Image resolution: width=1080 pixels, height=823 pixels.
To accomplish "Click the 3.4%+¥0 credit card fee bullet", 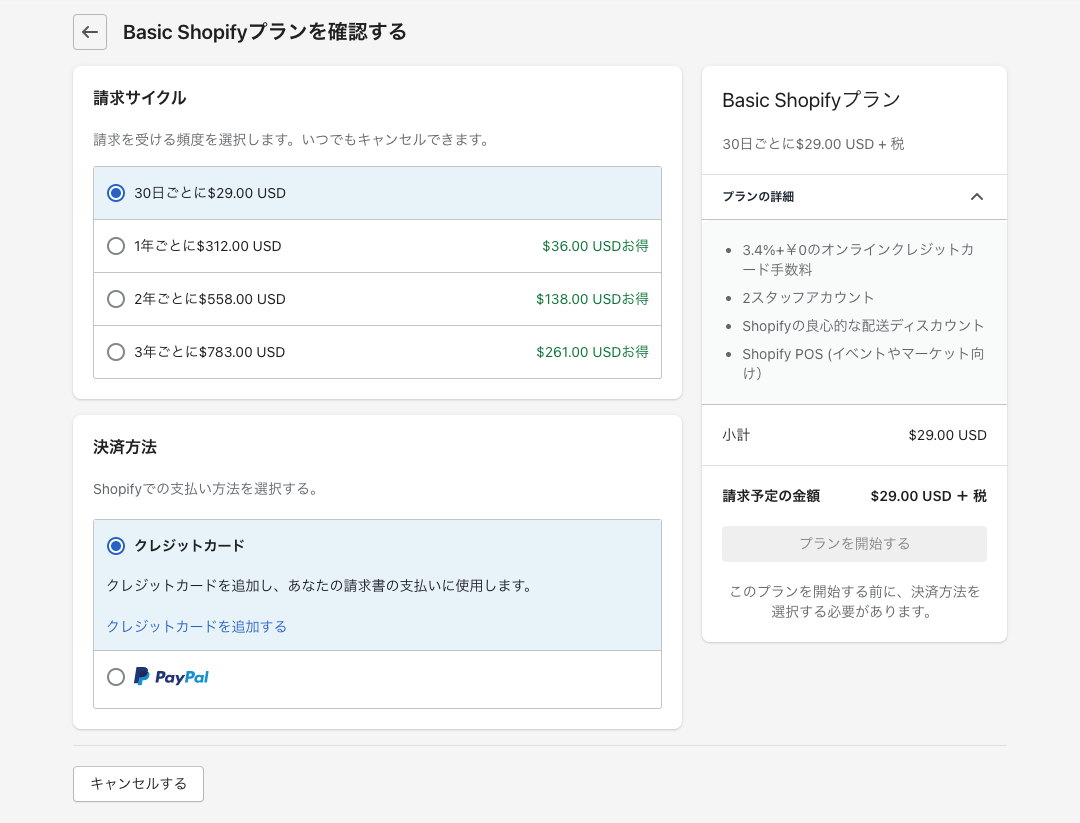I will point(858,260).
